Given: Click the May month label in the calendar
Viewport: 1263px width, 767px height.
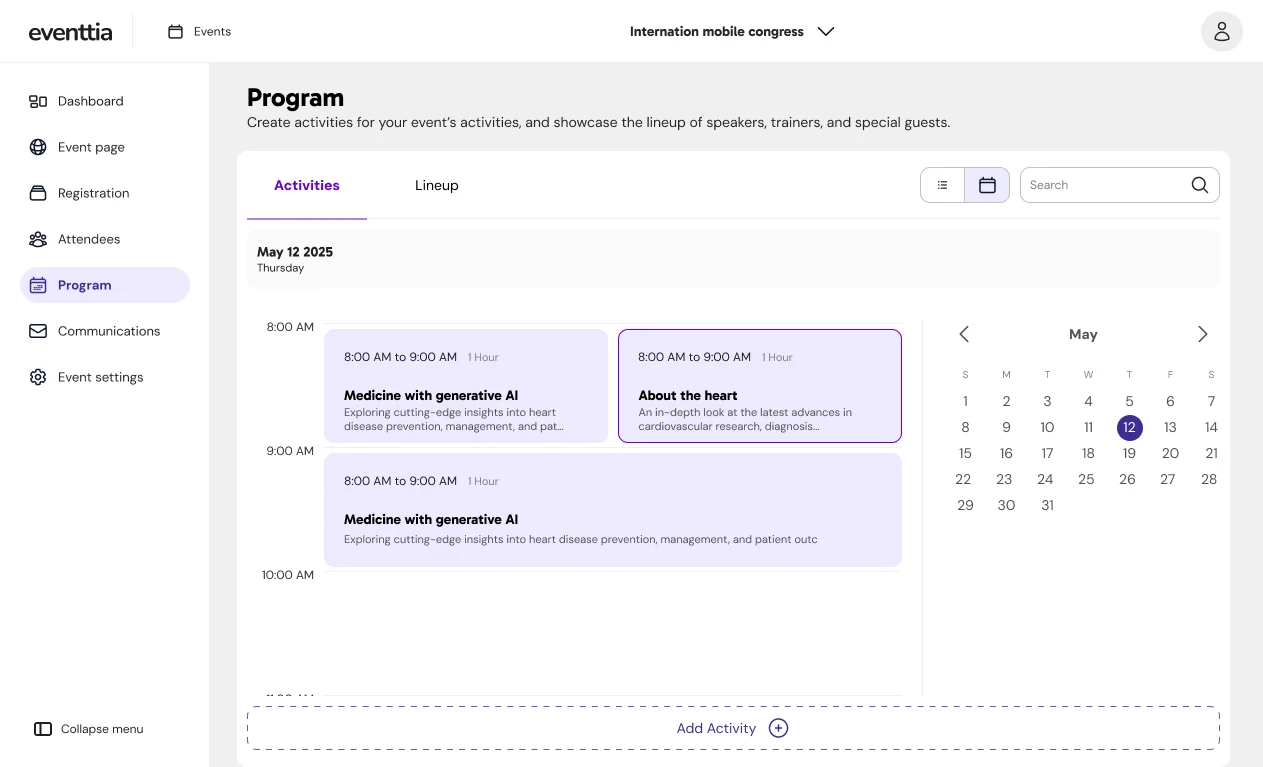Looking at the screenshot, I should point(1083,334).
